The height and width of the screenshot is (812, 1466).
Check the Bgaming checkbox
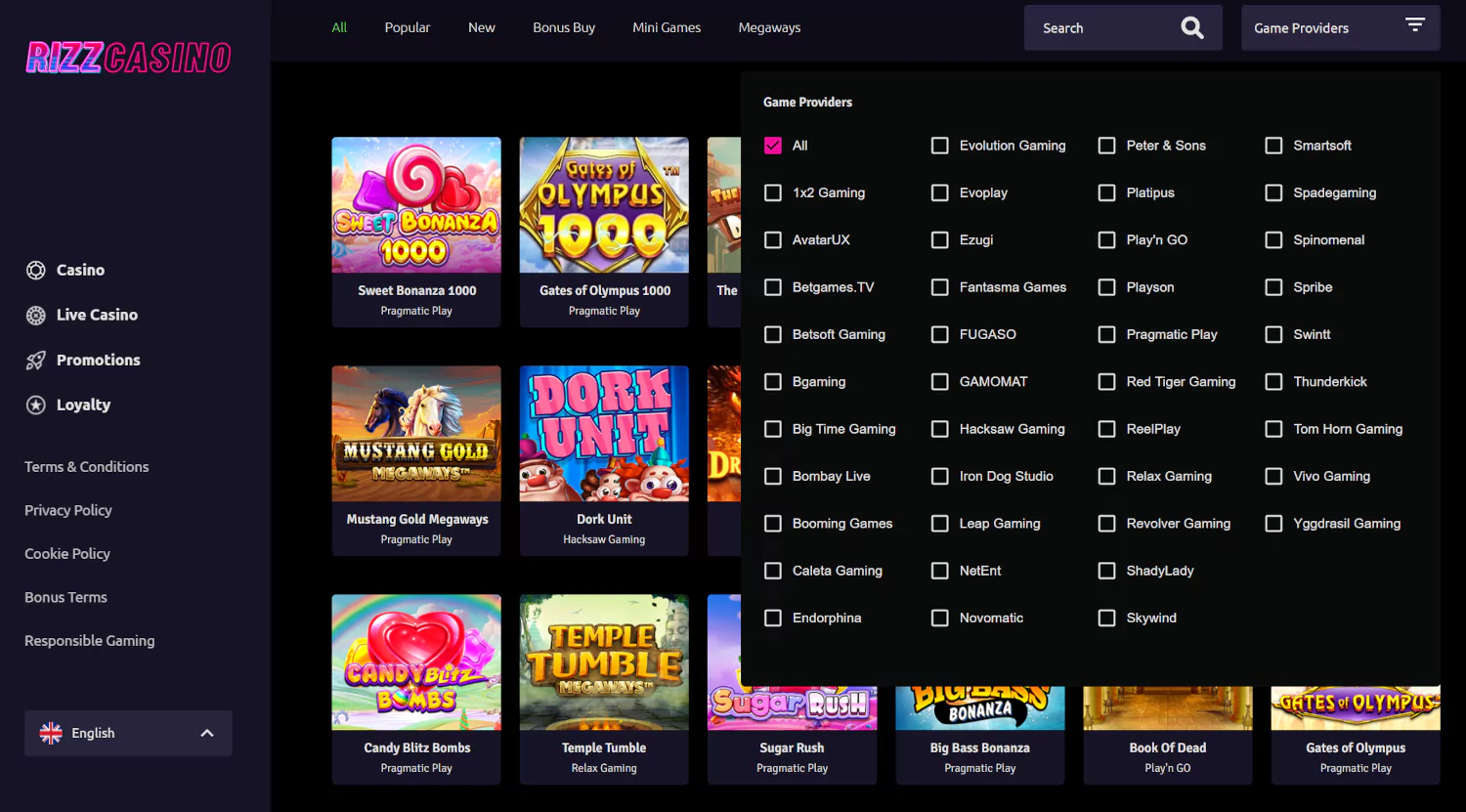(x=773, y=382)
